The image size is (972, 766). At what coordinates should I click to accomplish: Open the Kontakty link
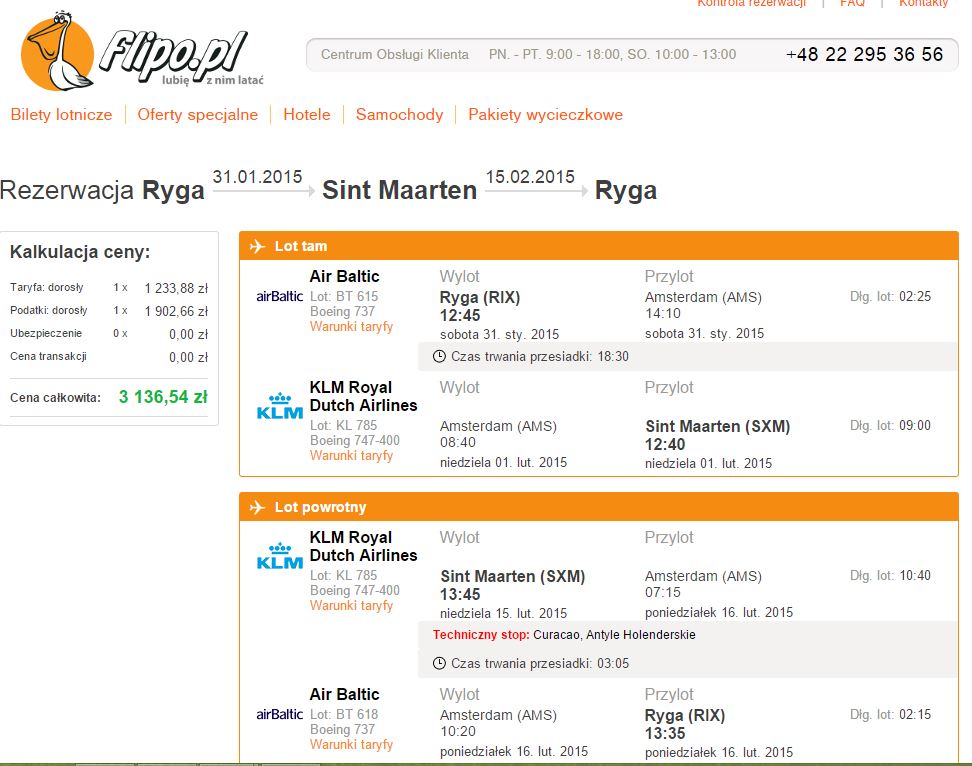click(924, 3)
